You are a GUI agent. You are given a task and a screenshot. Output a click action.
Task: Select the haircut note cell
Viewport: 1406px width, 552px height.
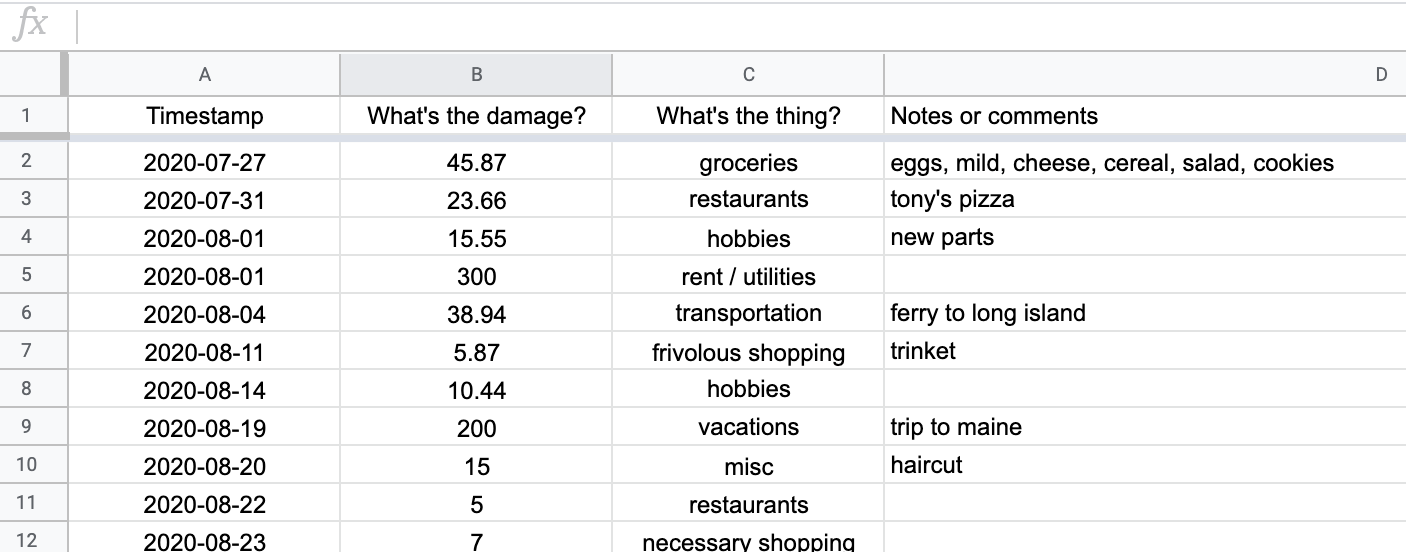click(x=1145, y=465)
